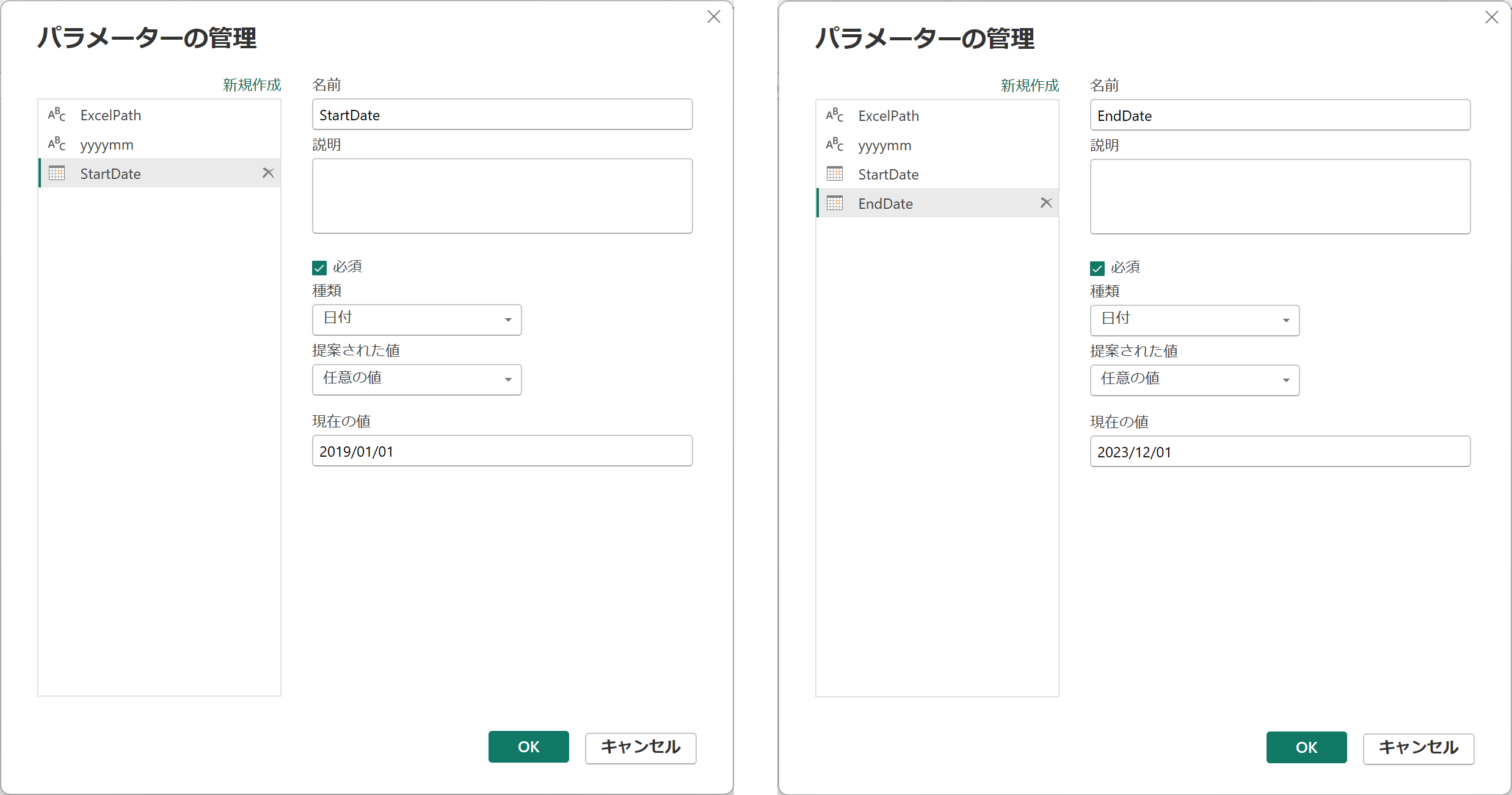Open 提案された値 dropdown in StartDate dialog
This screenshot has width=1512, height=795.
pyautogui.click(x=417, y=379)
